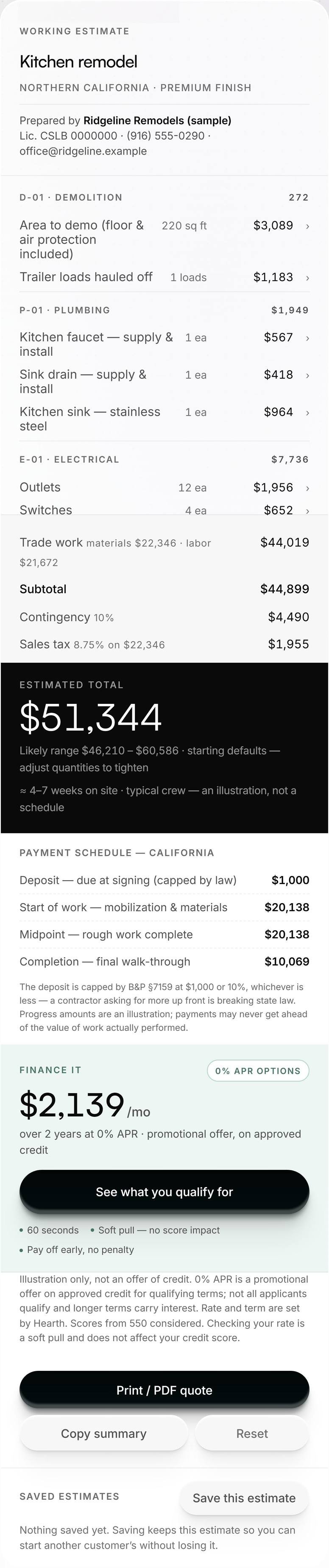Open Sink drain line item chevron
The height and width of the screenshot is (1568, 329).
pyautogui.click(x=307, y=375)
